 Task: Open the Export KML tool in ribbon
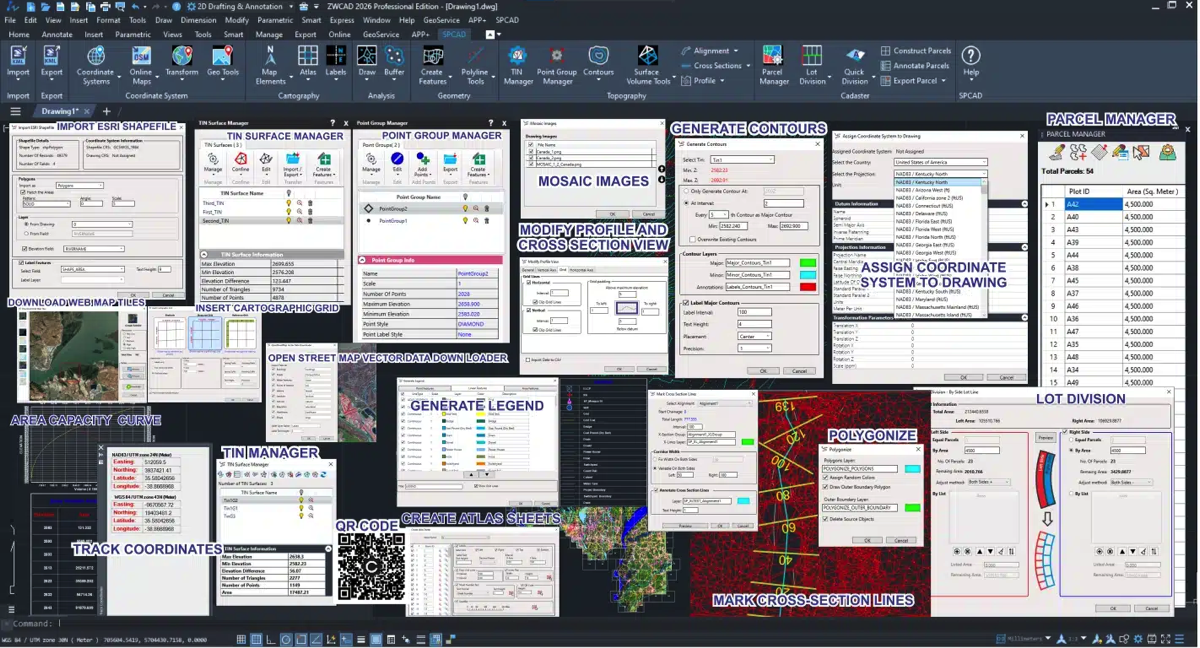pos(52,63)
